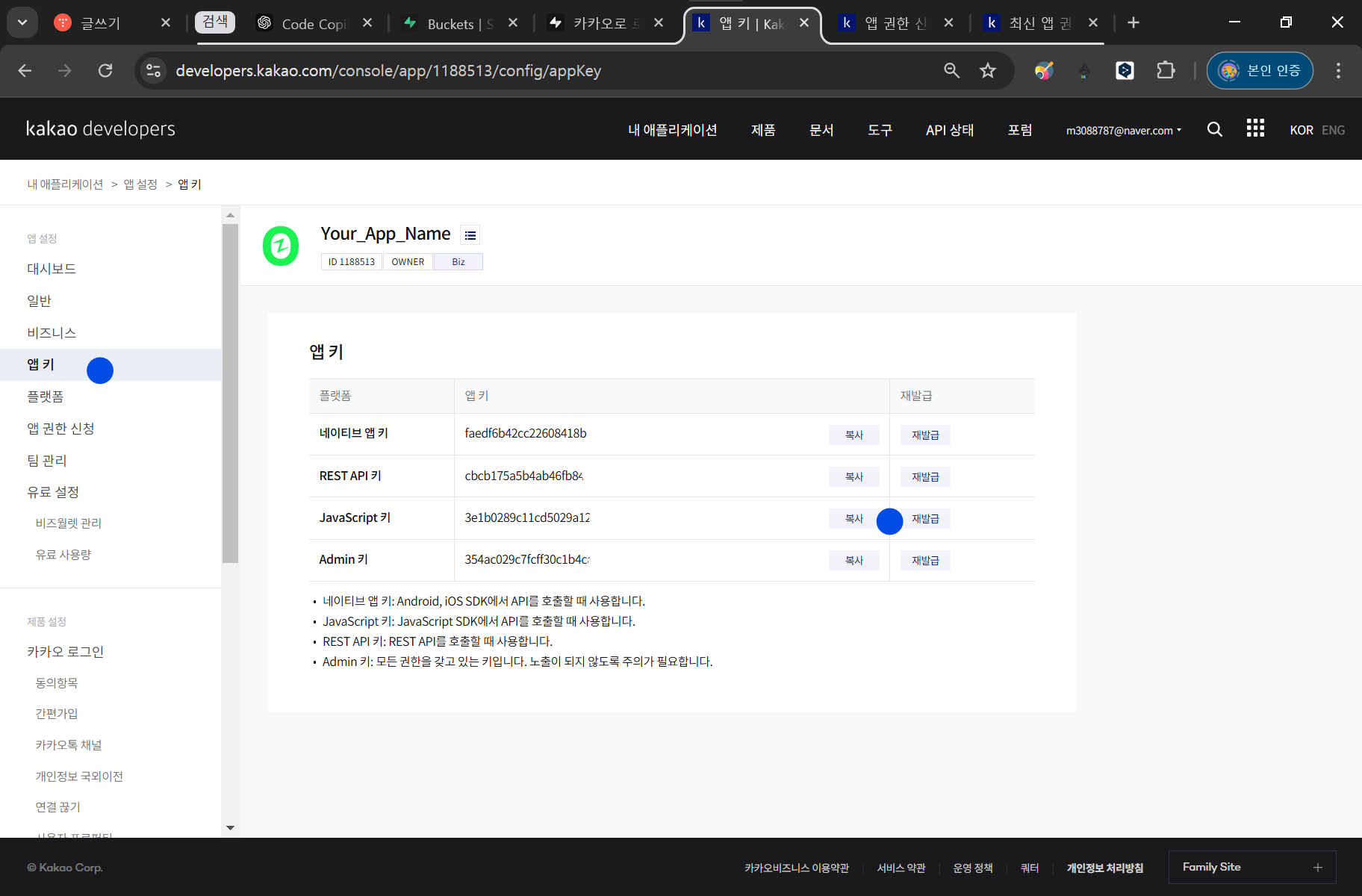Open account dropdown m3088787@naver.com
Image resolution: width=1362 pixels, height=896 pixels.
tap(1123, 130)
